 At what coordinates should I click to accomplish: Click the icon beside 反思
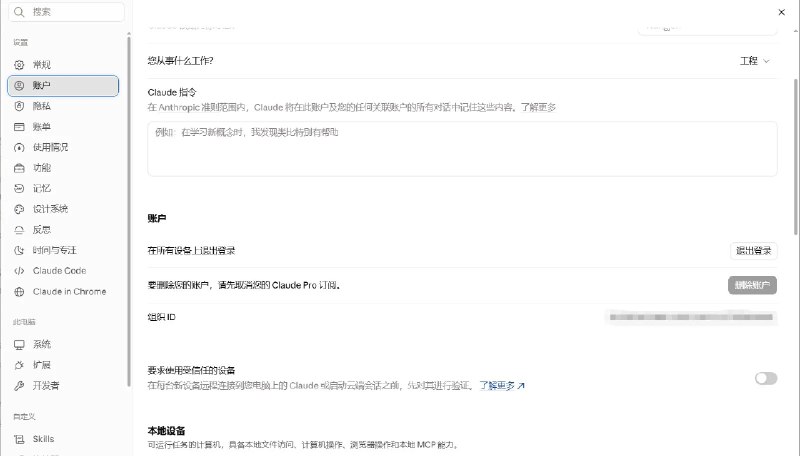point(19,230)
